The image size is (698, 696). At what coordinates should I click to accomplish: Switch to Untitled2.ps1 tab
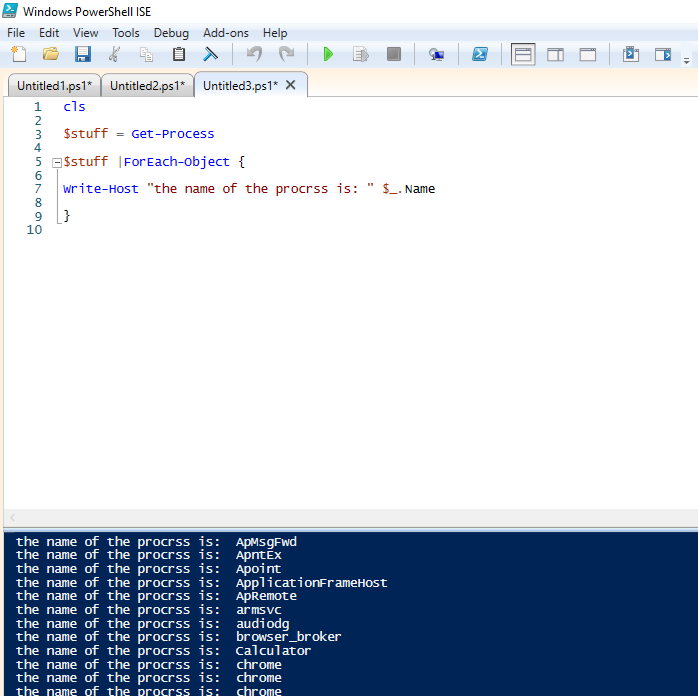click(x=147, y=85)
